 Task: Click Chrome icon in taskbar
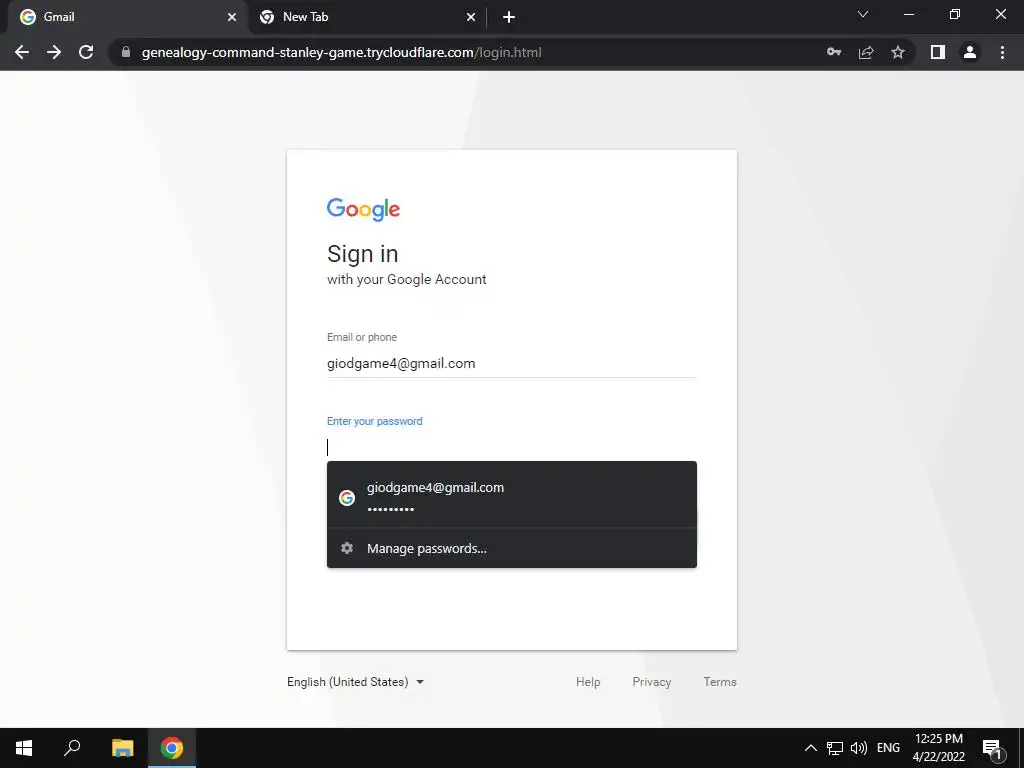[x=172, y=748]
